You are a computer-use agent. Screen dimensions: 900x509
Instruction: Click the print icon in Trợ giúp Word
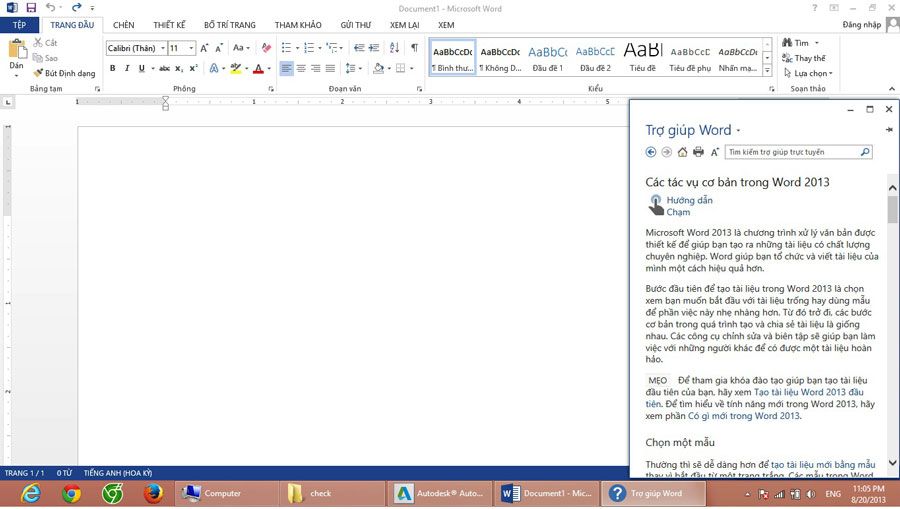click(x=698, y=152)
